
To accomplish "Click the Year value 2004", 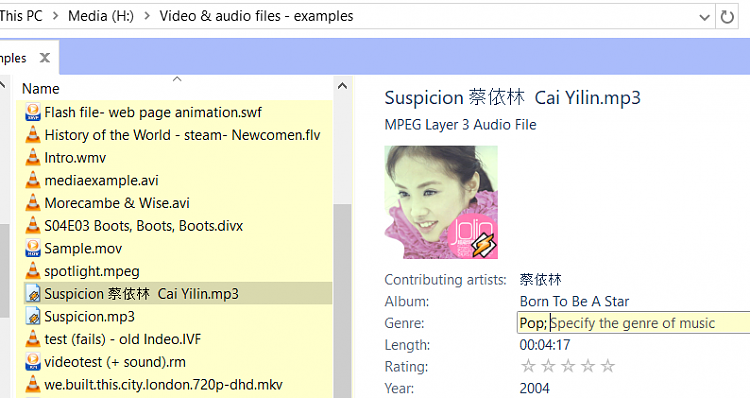I will (535, 388).
